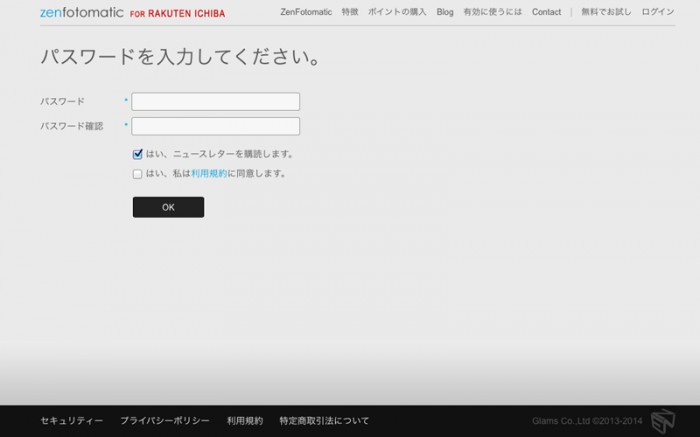Open 特定商取引法について in the footer
This screenshot has width=700, height=437.
pyautogui.click(x=324, y=421)
